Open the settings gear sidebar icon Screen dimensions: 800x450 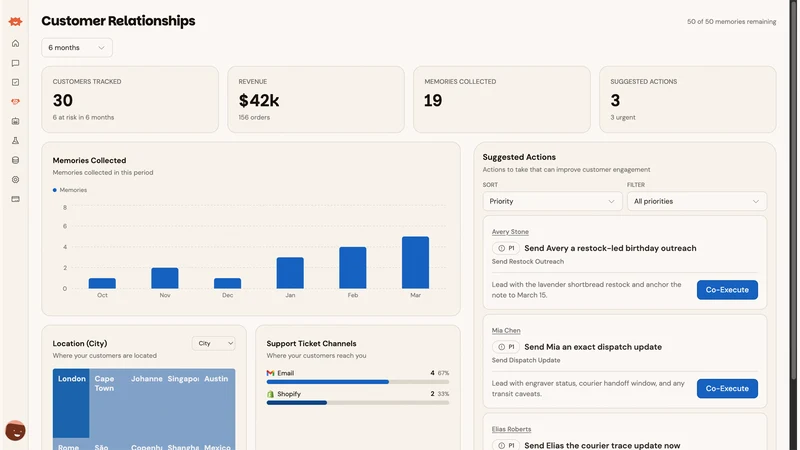tap(15, 180)
